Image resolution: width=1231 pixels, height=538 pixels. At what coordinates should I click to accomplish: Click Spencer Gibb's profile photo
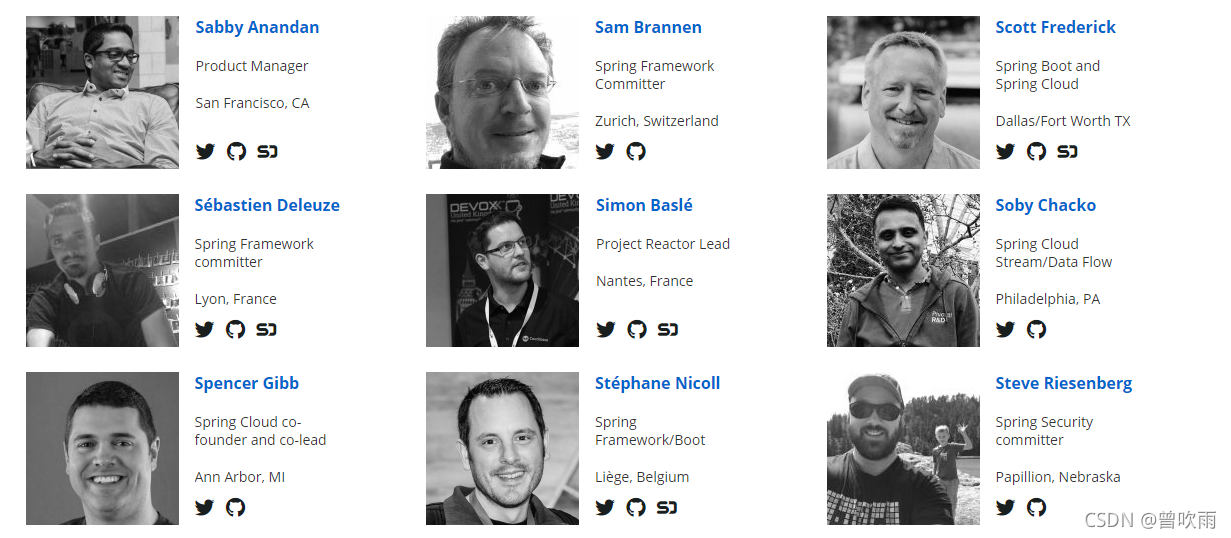(x=102, y=448)
